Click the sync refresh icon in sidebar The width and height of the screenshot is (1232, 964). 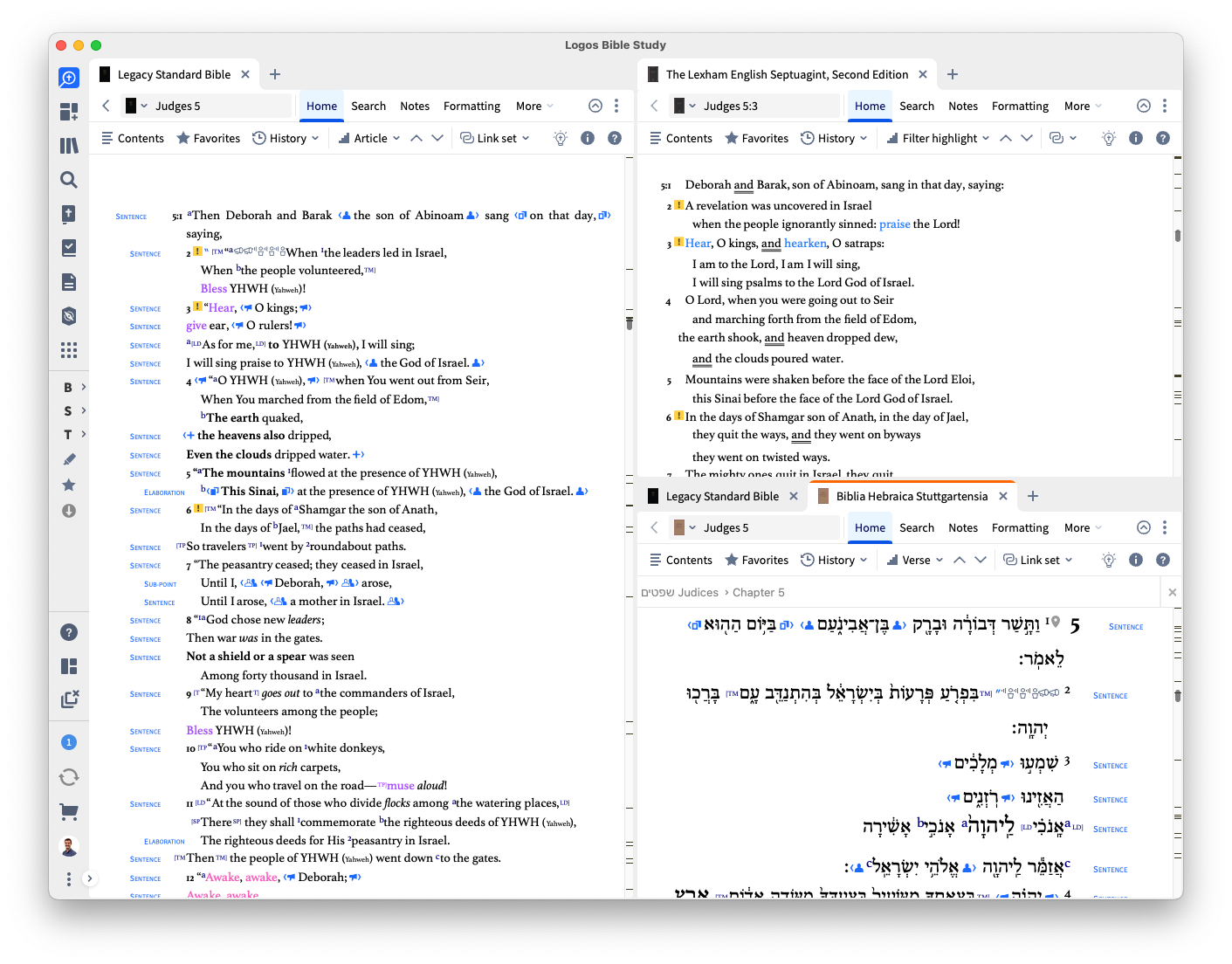point(69,777)
